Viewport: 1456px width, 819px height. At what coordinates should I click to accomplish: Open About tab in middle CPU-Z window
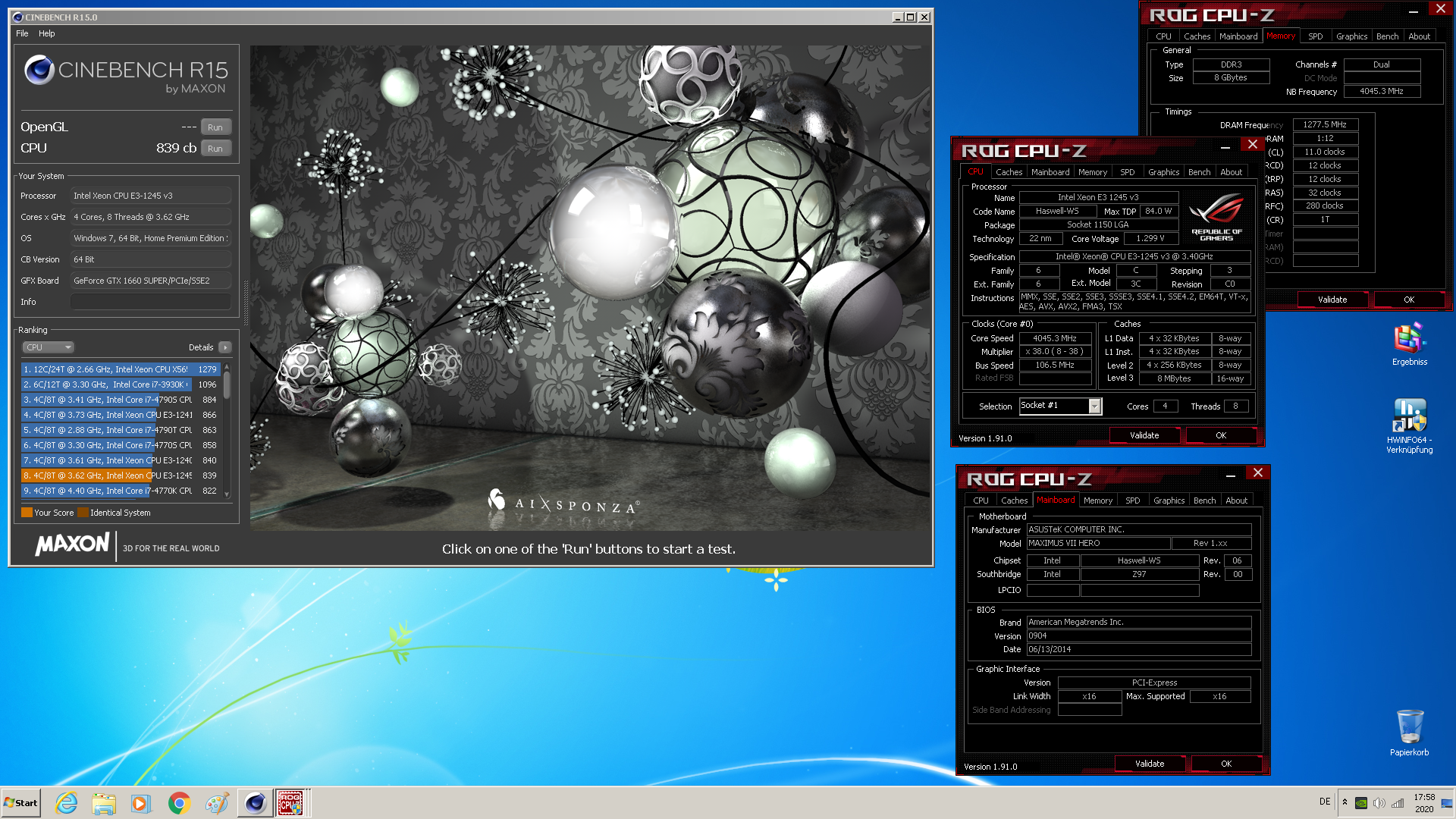pos(1231,172)
